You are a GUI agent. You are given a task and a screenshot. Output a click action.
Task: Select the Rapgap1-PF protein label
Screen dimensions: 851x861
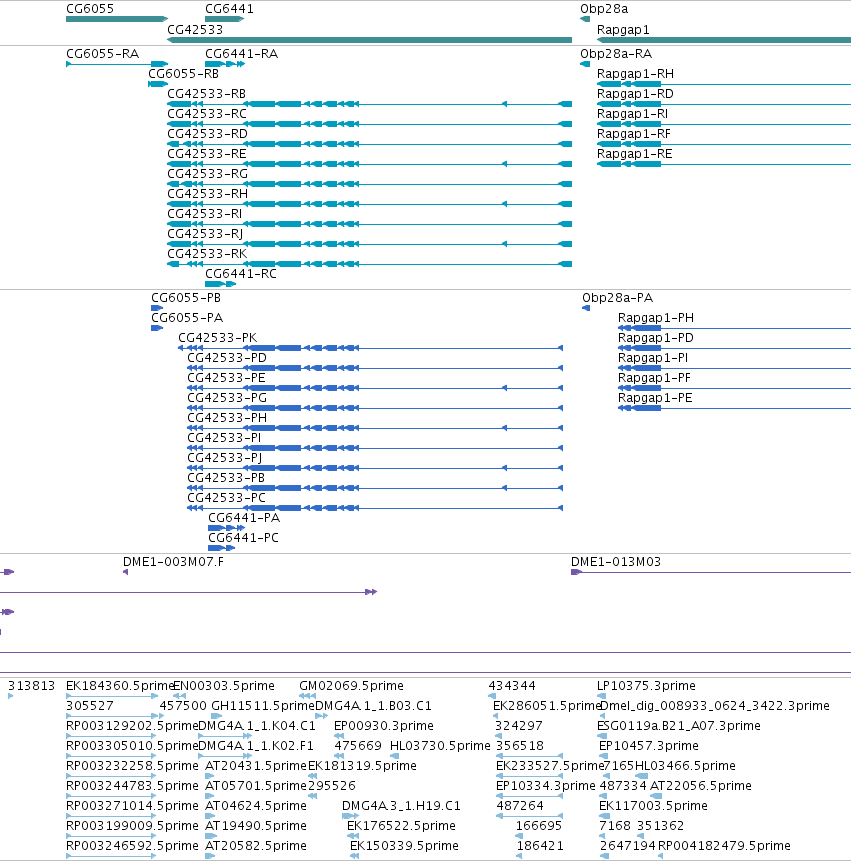tap(654, 378)
